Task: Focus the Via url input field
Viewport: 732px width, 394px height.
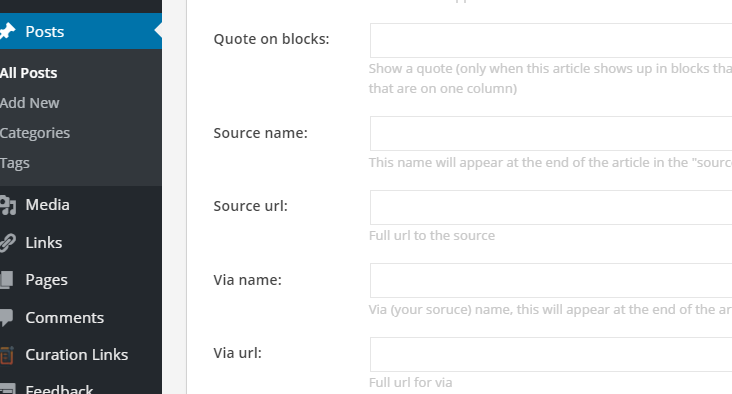Action: tap(551, 354)
